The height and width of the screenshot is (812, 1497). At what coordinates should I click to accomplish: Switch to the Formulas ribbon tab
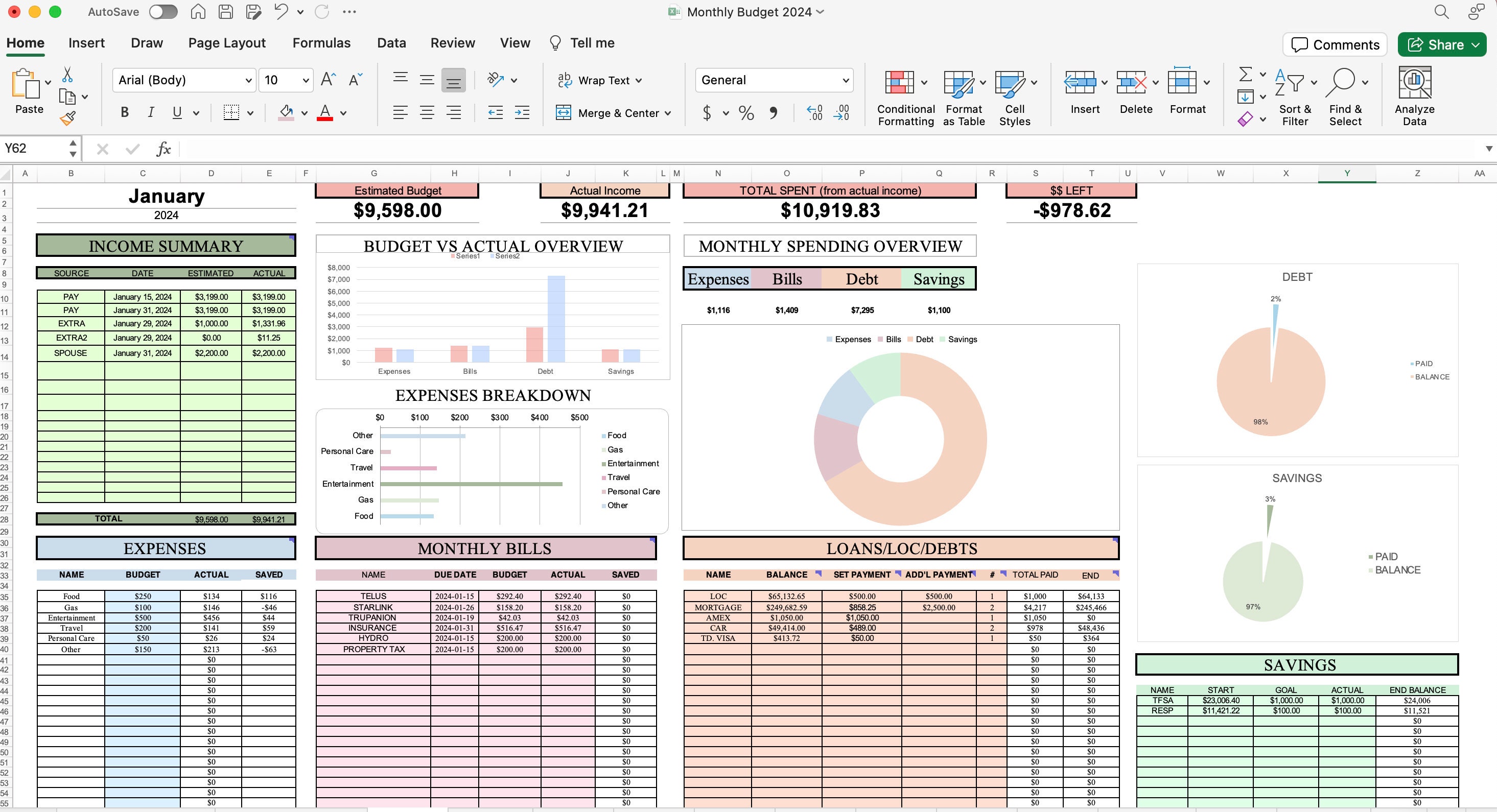[321, 42]
